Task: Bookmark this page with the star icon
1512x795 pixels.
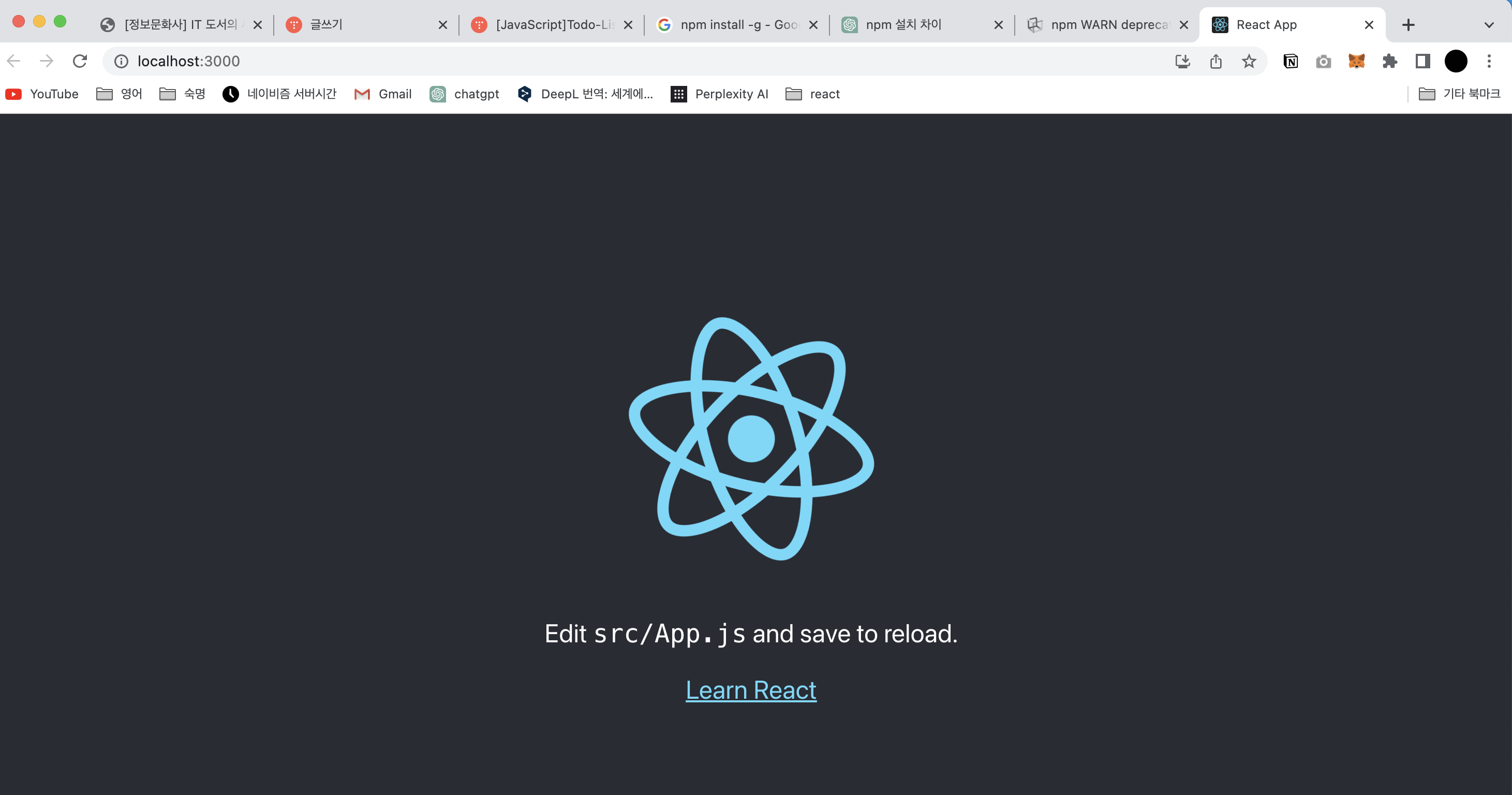Action: [x=1249, y=61]
